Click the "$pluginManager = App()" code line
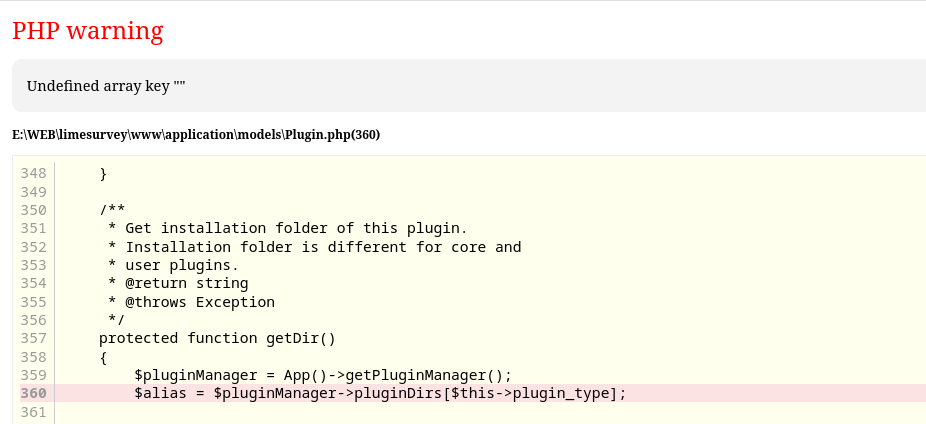926x424 pixels. click(x=322, y=375)
